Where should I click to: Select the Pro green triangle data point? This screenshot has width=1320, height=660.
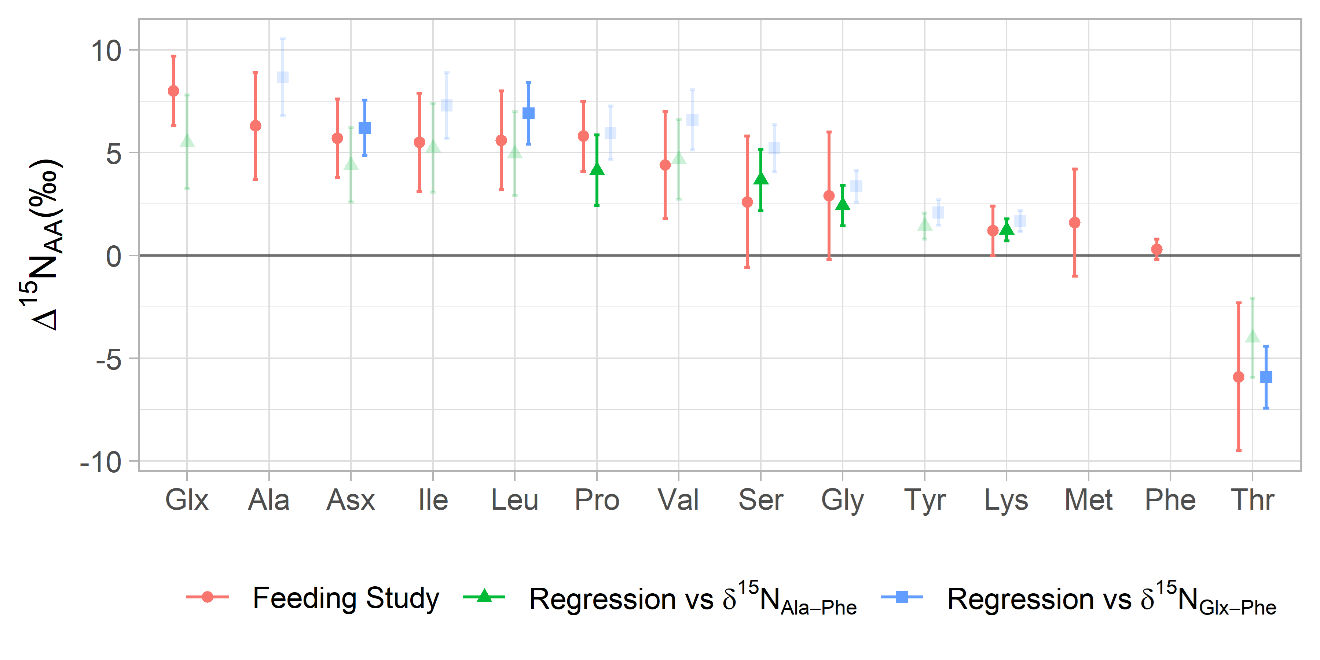pyautogui.click(x=597, y=170)
